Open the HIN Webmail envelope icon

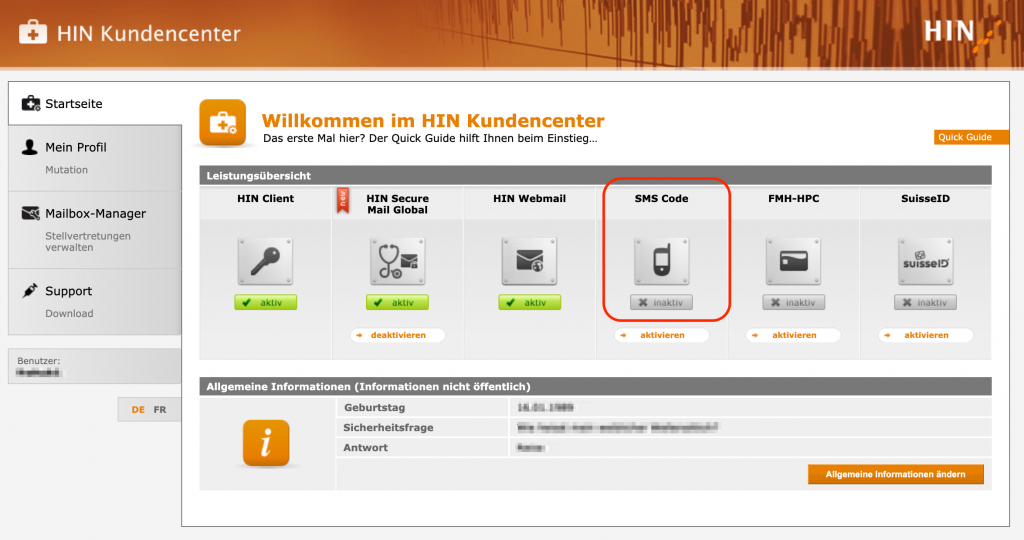tap(529, 261)
